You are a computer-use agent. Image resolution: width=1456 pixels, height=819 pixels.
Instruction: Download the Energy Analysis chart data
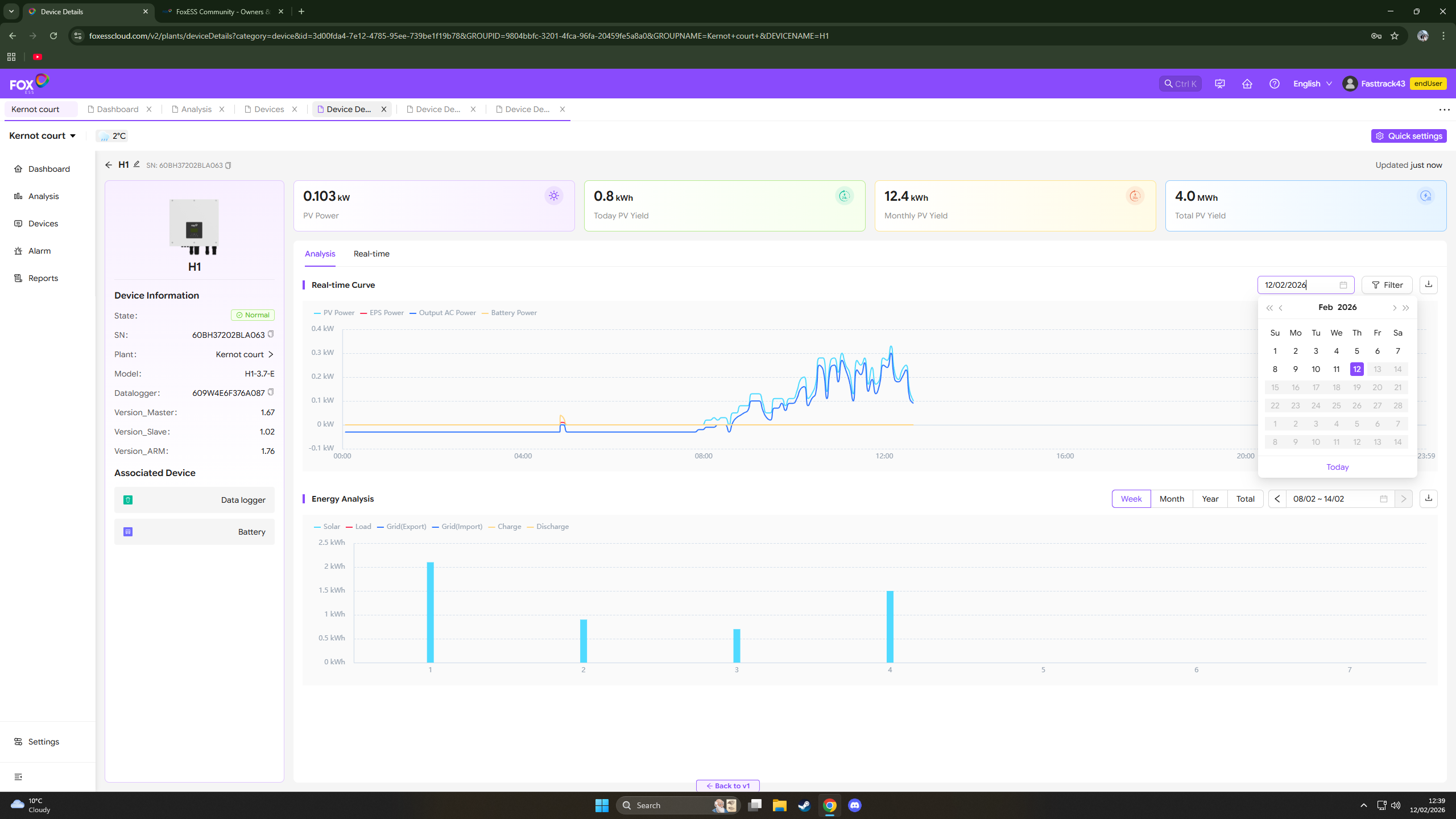pyautogui.click(x=1428, y=498)
